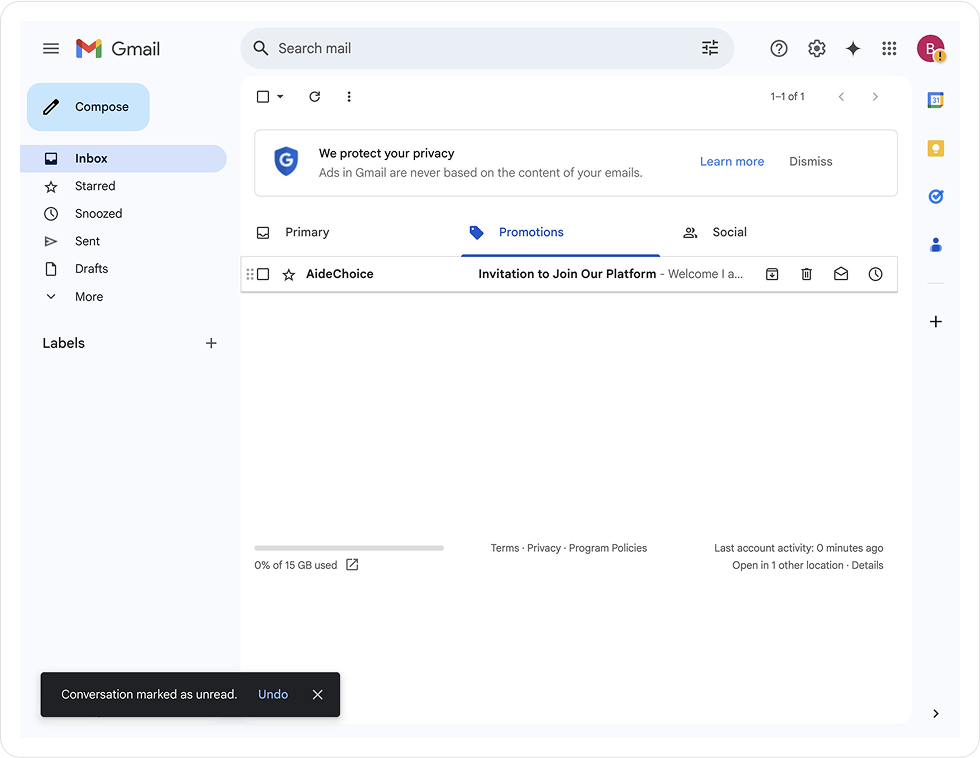Screen dimensions: 980x758
Task: Open the main menu hamburger icon
Action: [51, 48]
